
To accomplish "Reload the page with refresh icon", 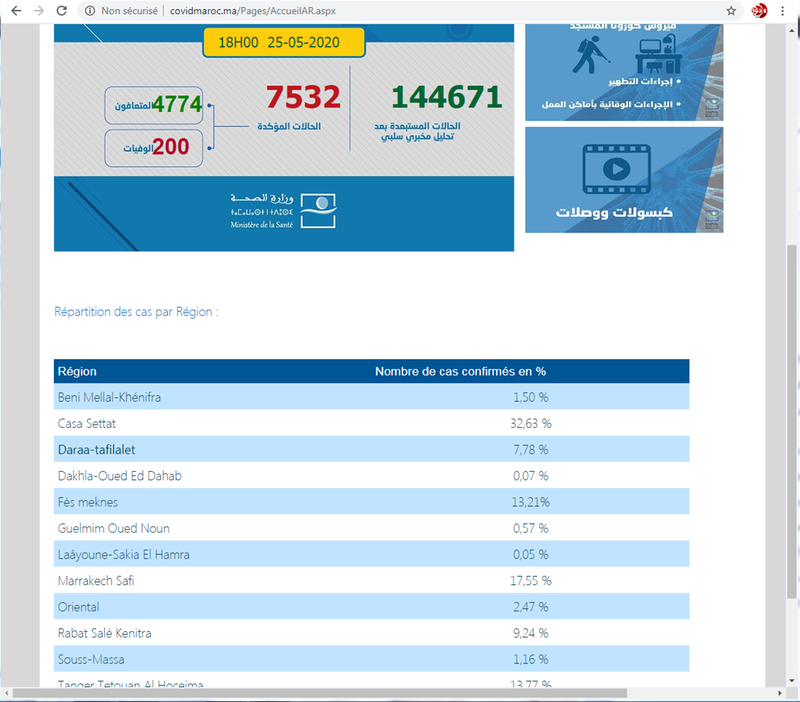I will click(x=63, y=11).
